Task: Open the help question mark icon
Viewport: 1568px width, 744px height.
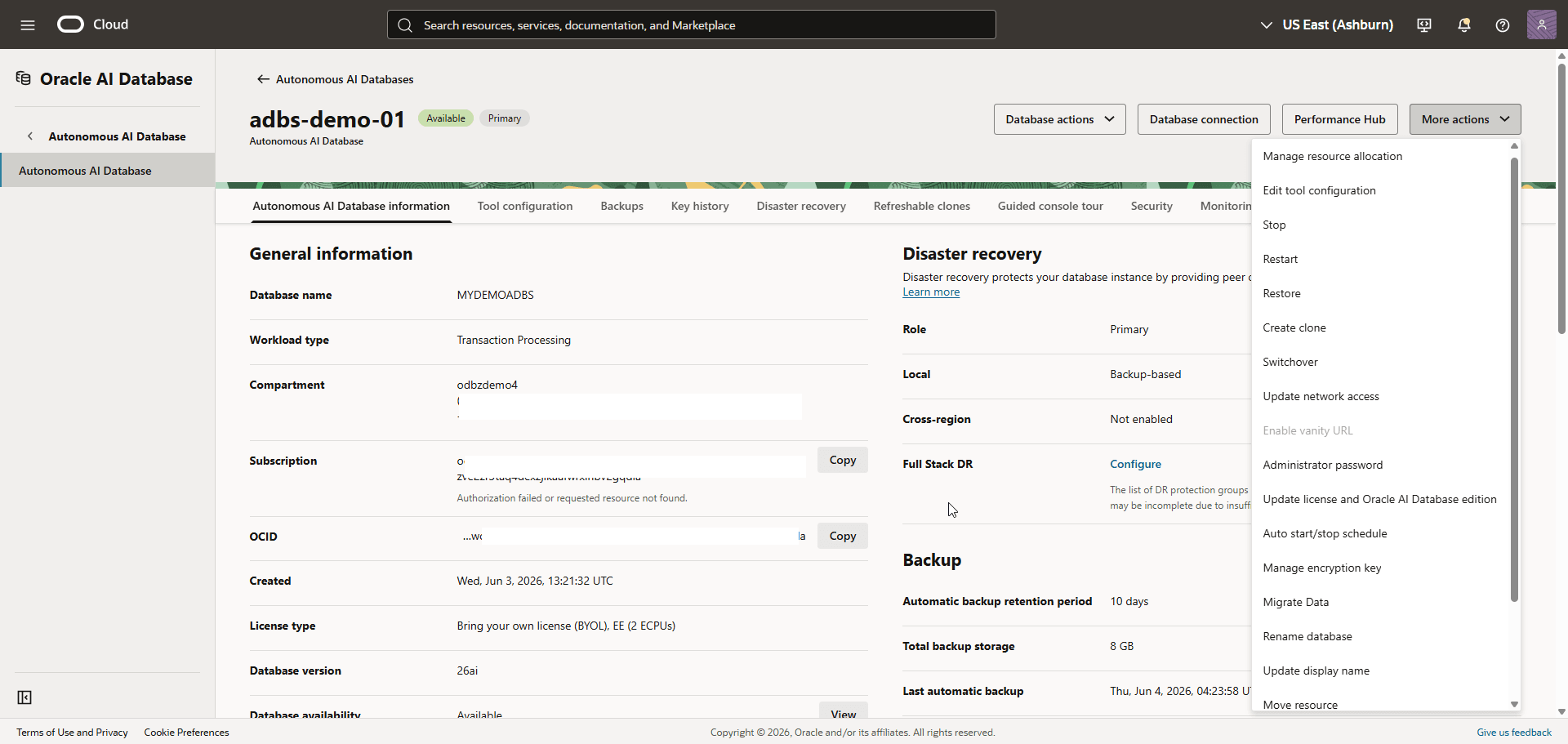Action: [x=1503, y=25]
